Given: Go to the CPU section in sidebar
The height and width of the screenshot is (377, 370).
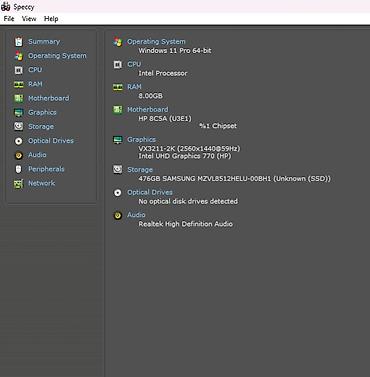Looking at the screenshot, I should pos(35,70).
